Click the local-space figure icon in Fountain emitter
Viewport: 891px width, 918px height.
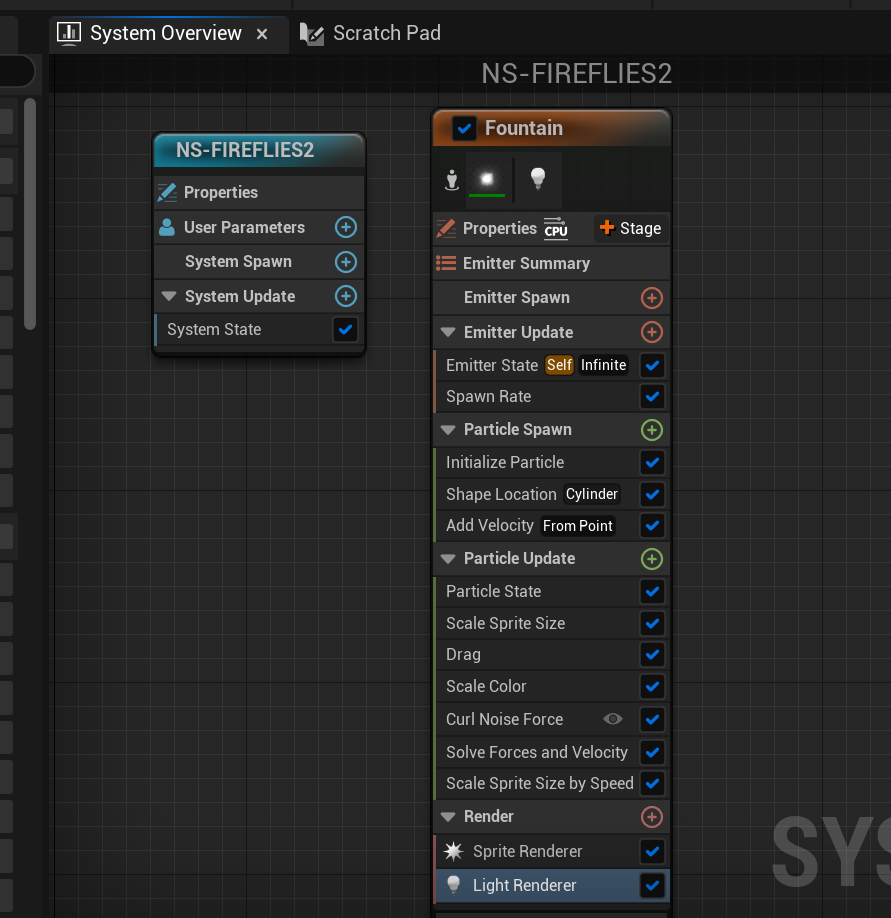tap(451, 179)
